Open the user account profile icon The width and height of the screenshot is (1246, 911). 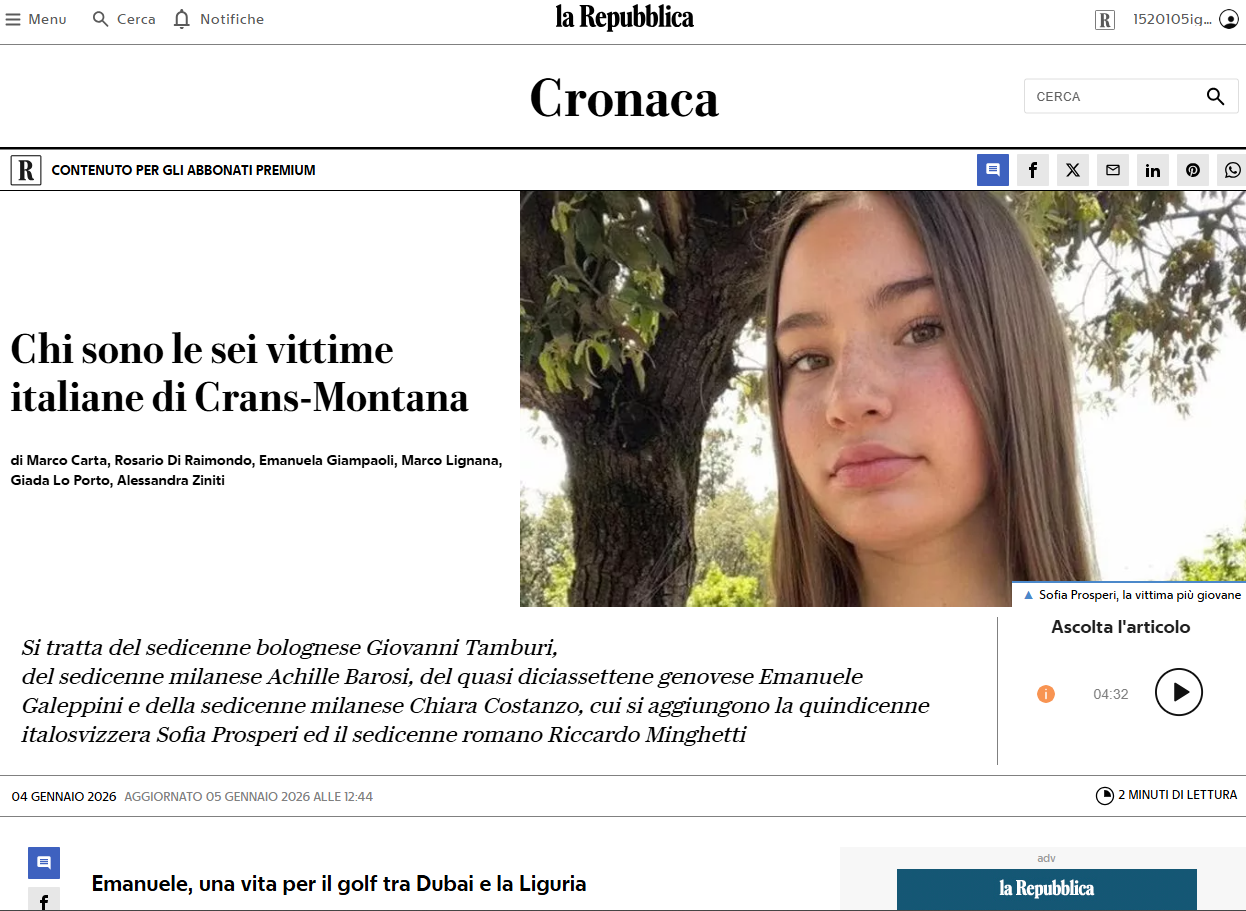1228,19
